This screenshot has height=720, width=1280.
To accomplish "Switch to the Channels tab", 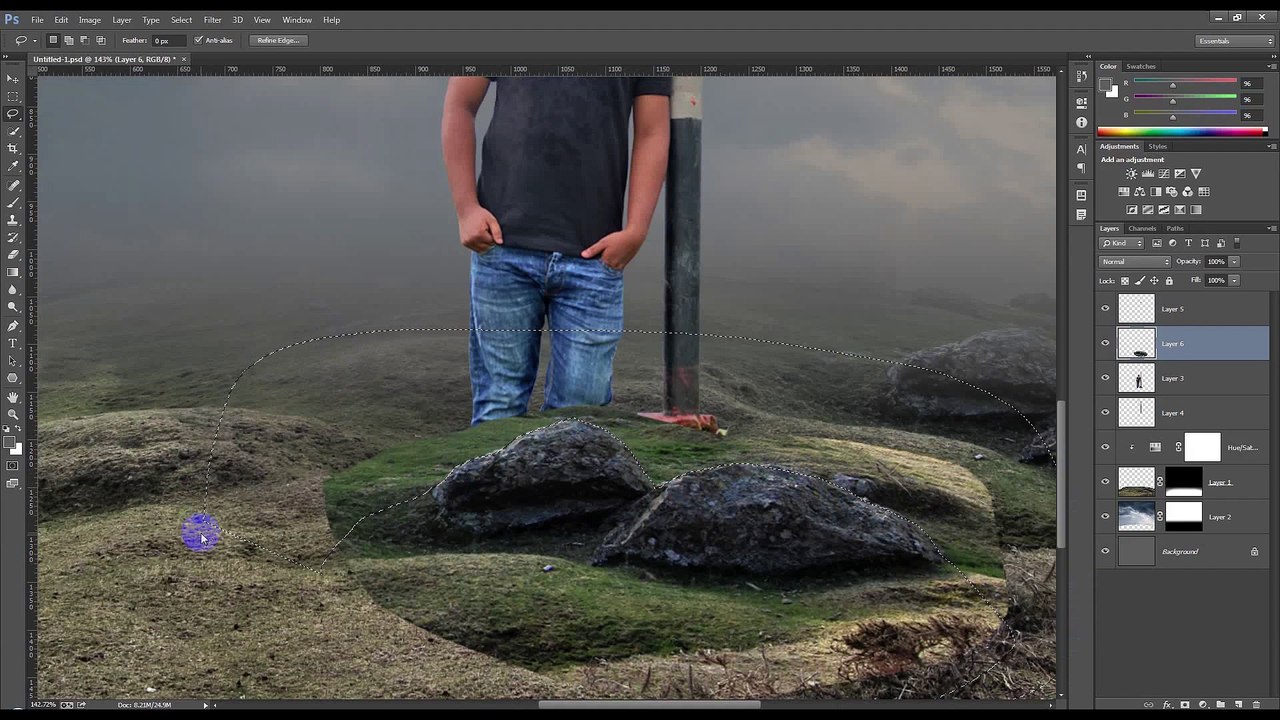I will [x=1142, y=229].
